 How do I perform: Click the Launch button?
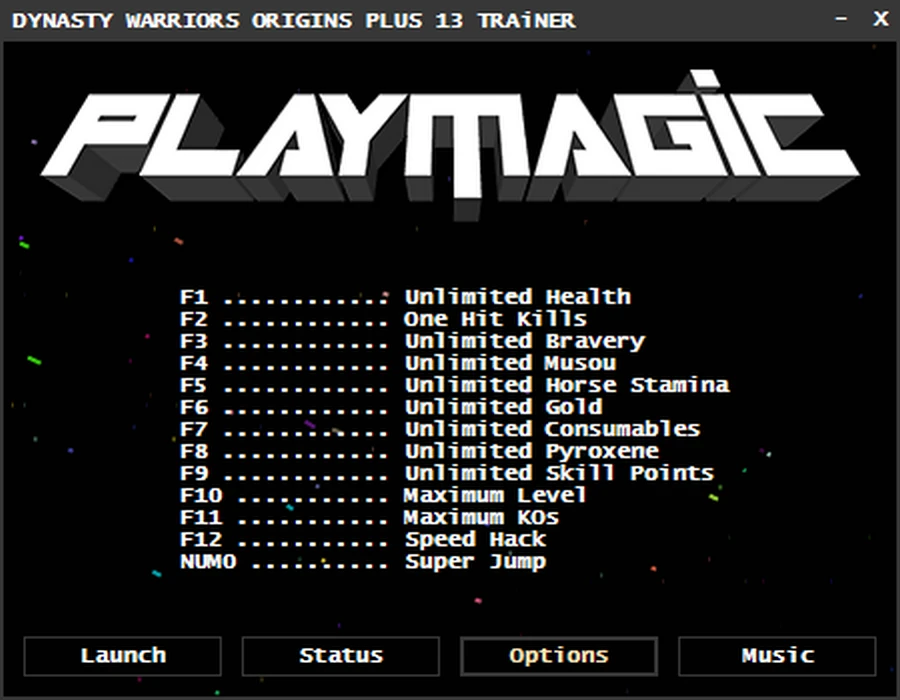[122, 656]
